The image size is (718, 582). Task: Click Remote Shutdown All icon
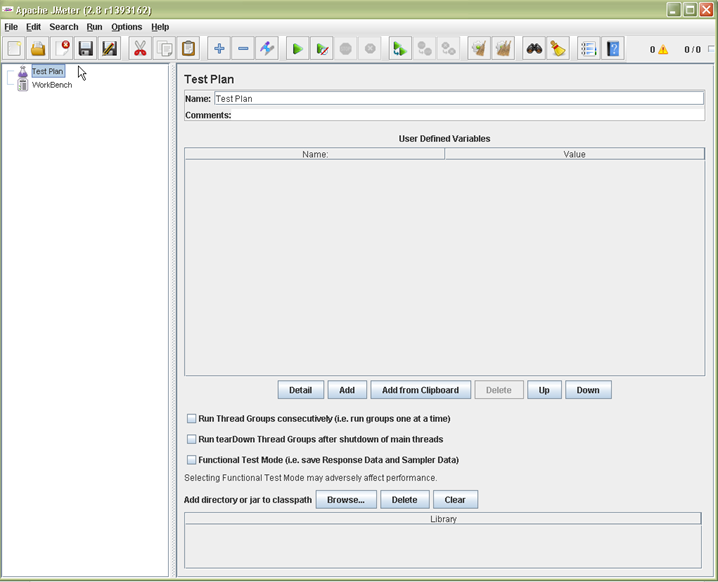tap(448, 49)
